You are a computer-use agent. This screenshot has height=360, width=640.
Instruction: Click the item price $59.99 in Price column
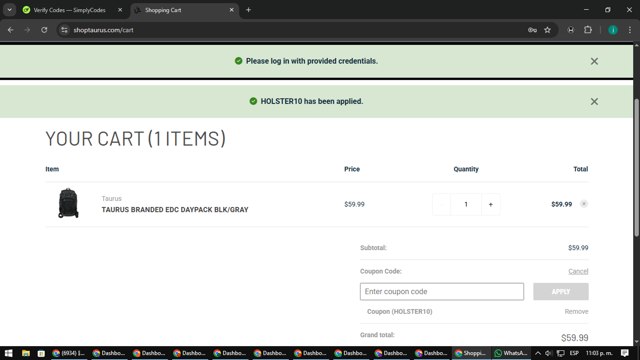point(354,204)
